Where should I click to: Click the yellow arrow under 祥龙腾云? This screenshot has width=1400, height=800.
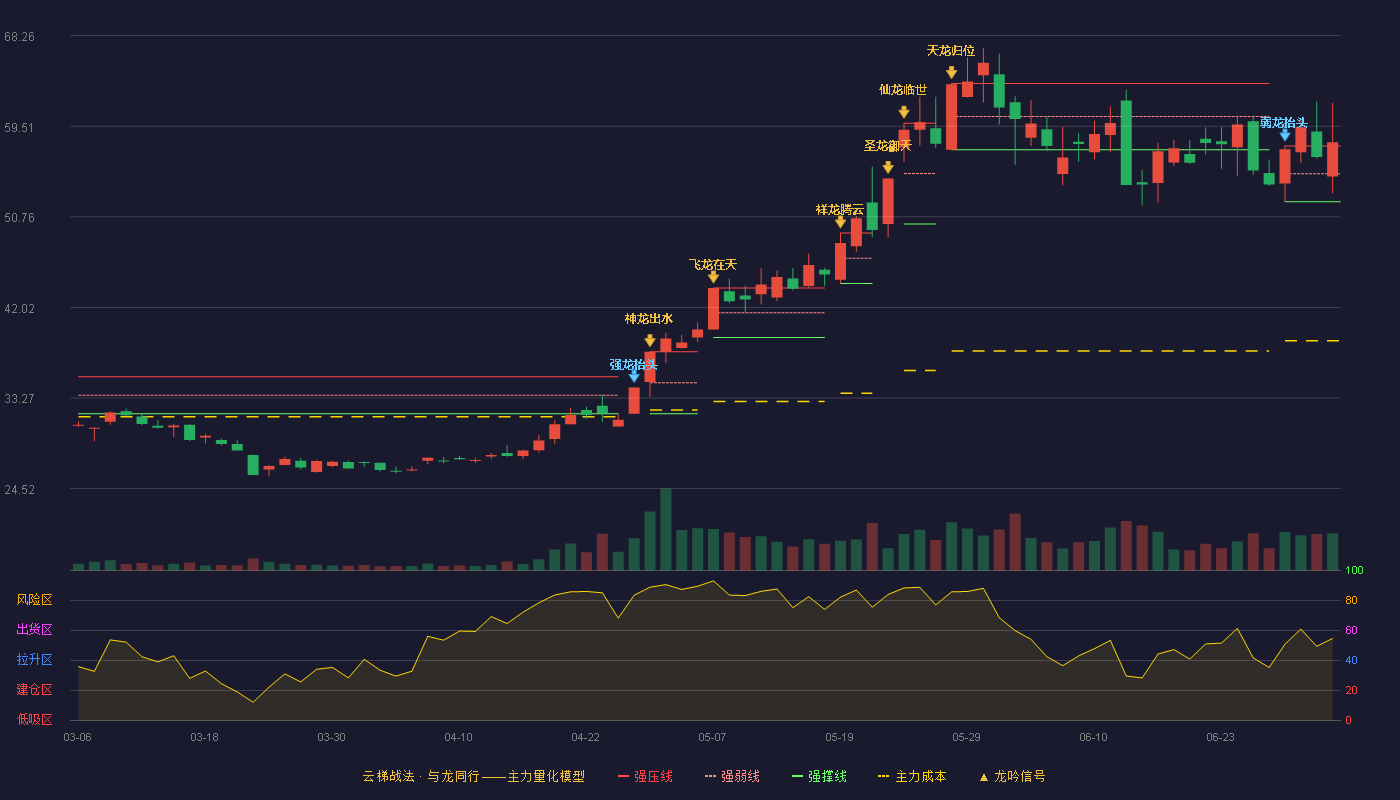pyautogui.click(x=840, y=222)
